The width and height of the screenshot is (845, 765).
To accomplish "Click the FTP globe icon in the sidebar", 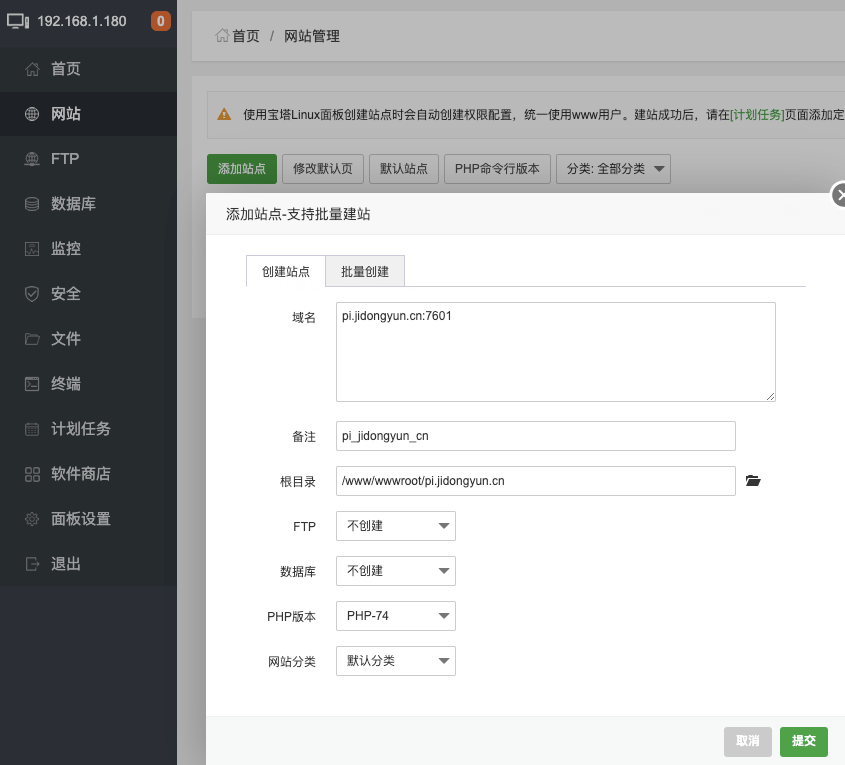I will pyautogui.click(x=32, y=159).
